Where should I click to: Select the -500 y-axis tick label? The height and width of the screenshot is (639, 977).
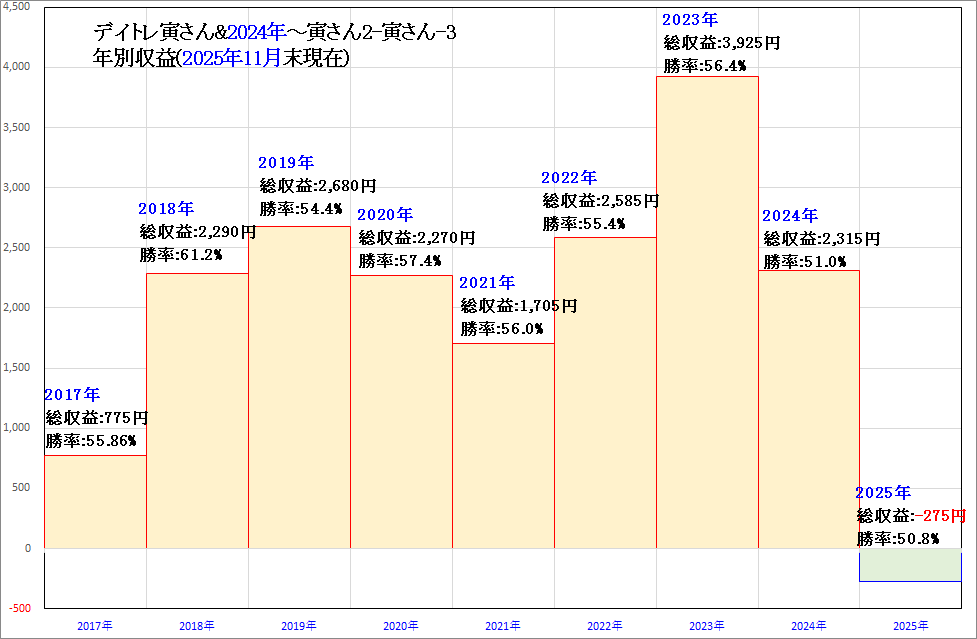click(19, 608)
